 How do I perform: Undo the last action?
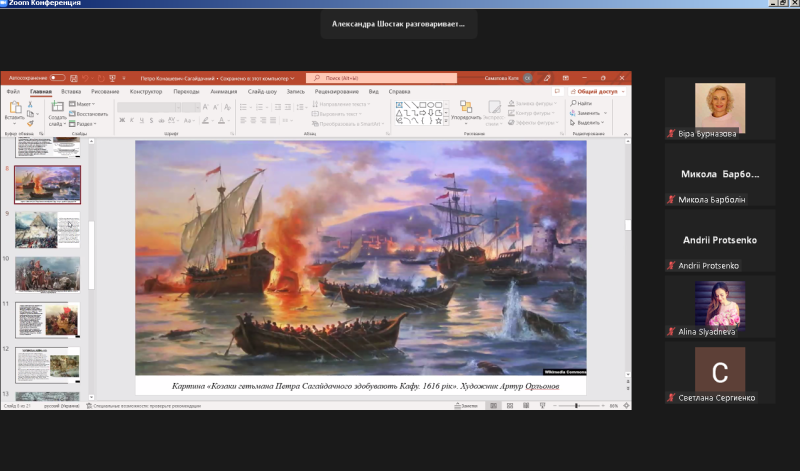(x=85, y=78)
